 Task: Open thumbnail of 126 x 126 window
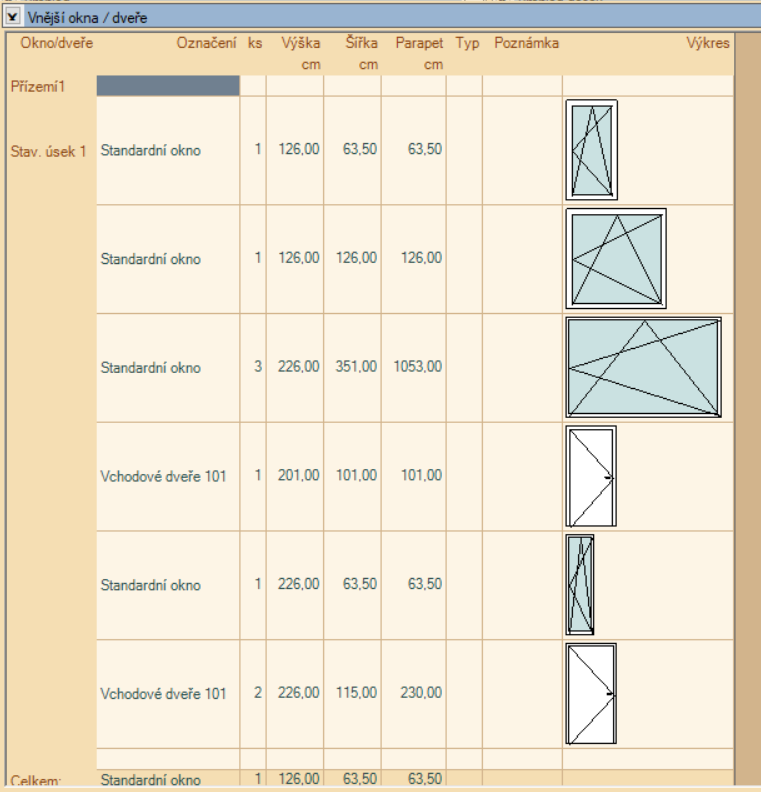click(x=616, y=259)
